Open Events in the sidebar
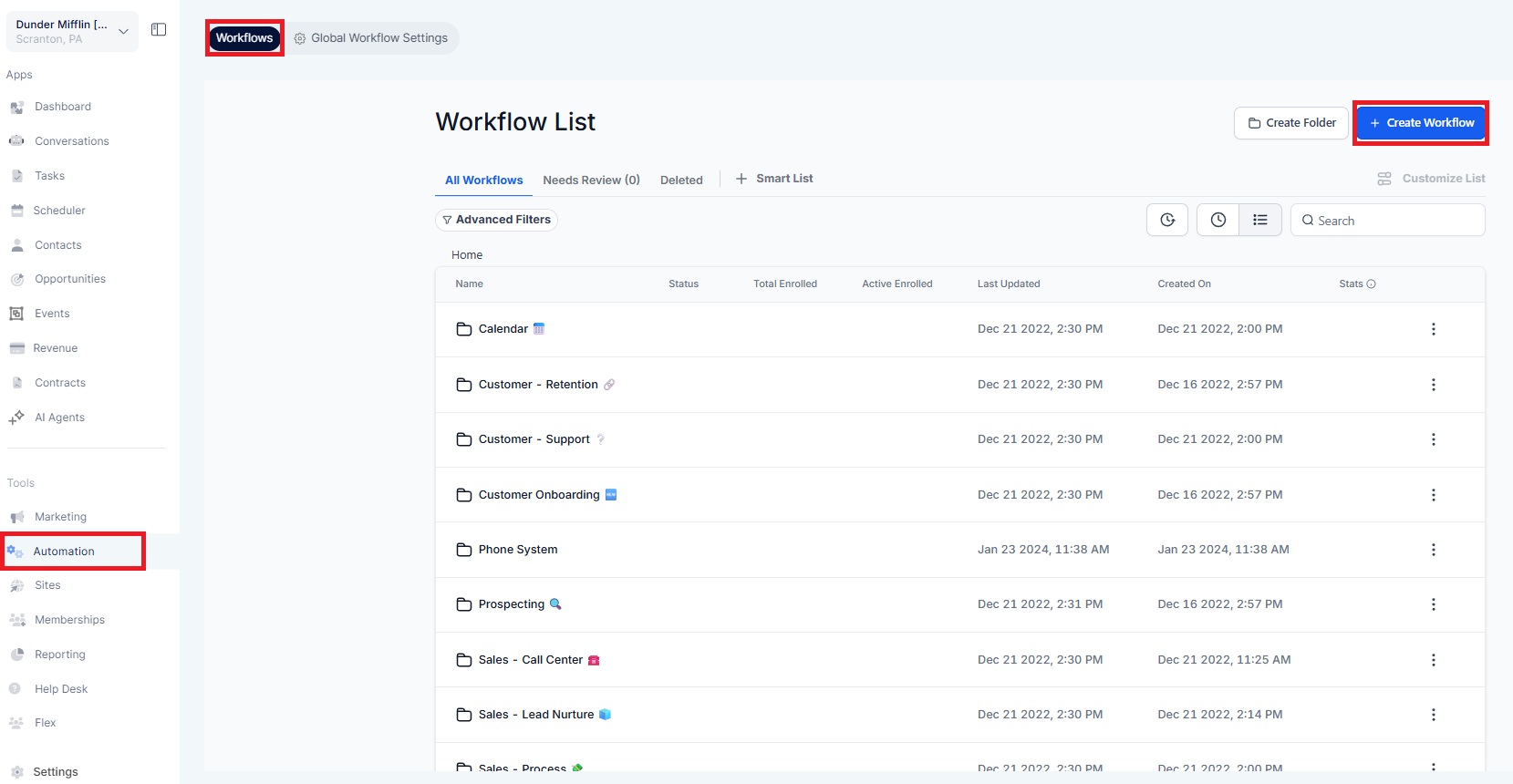Screen dimensions: 1513x784 [52, 314]
